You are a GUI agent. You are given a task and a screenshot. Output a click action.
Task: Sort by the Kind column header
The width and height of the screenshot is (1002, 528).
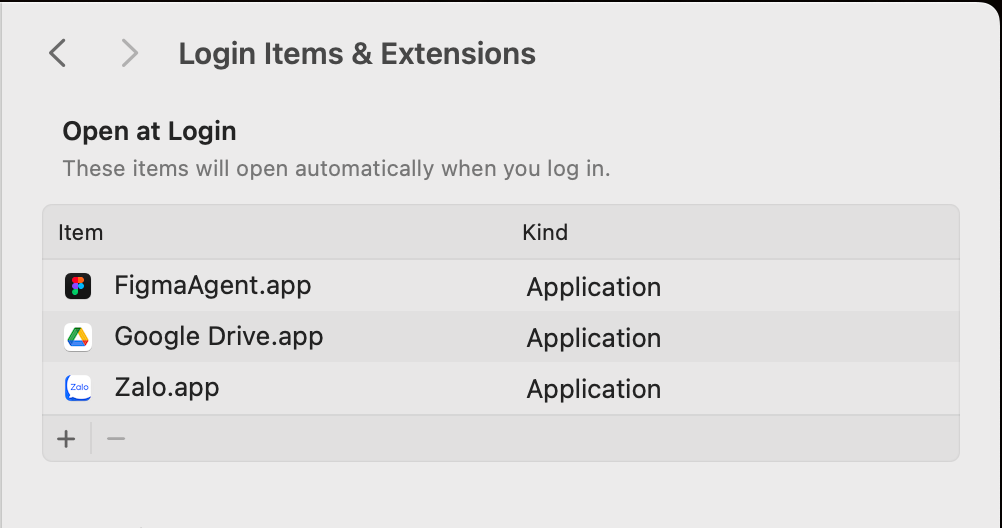coord(545,233)
